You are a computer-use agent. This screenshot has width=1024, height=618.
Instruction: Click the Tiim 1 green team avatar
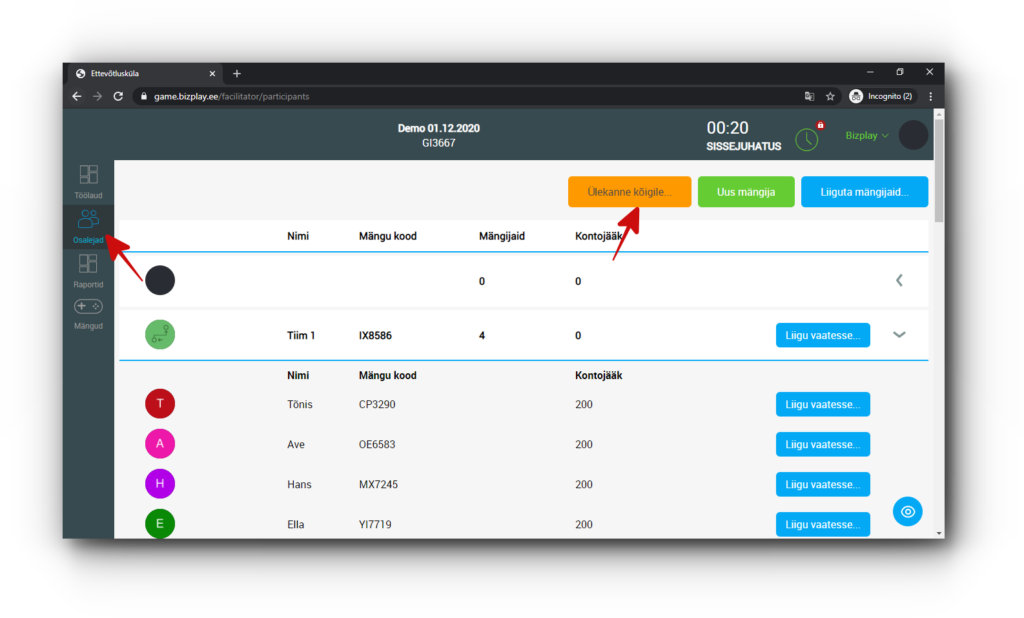click(160, 335)
